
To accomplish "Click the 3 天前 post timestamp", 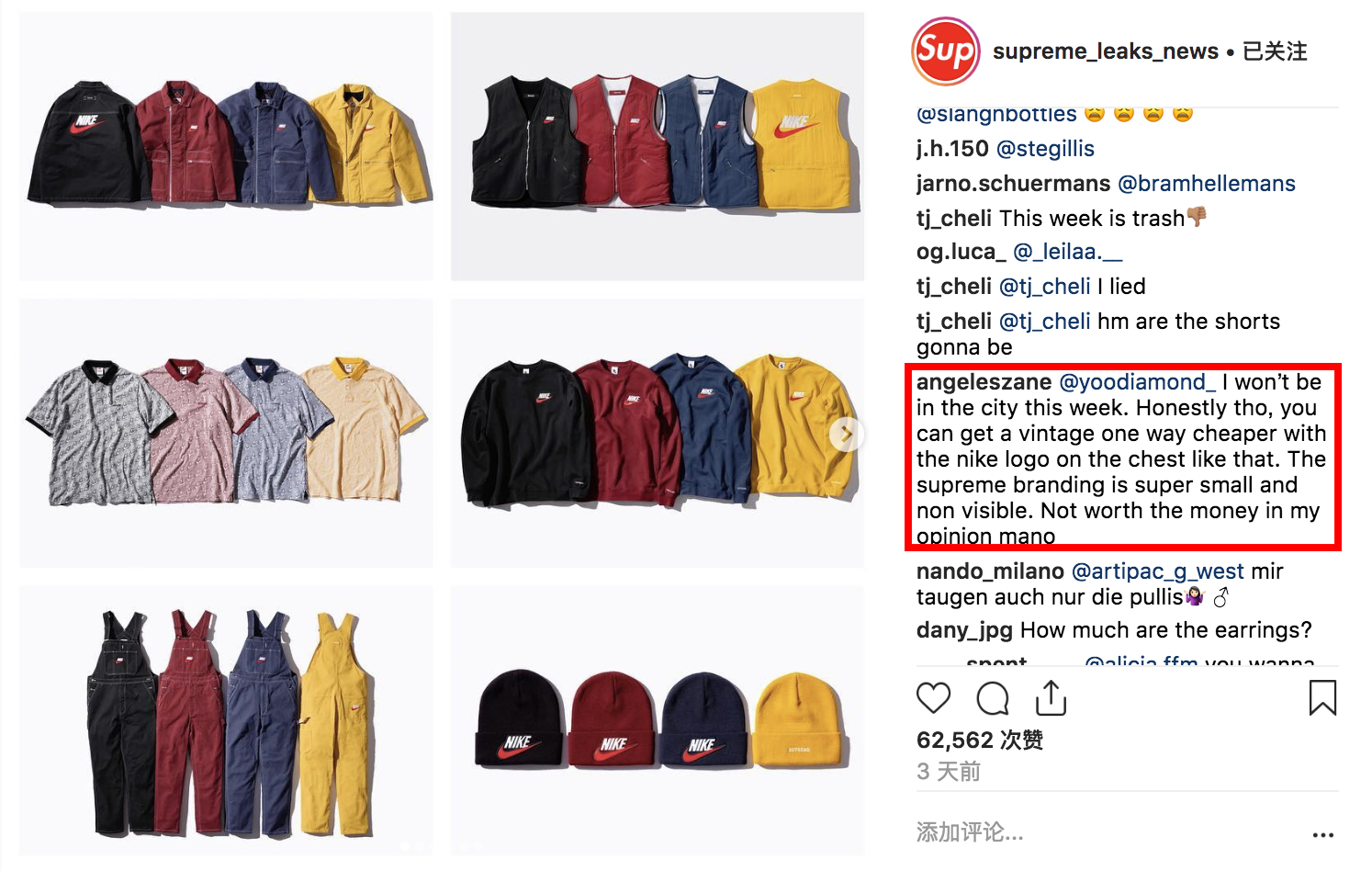I will tap(949, 772).
